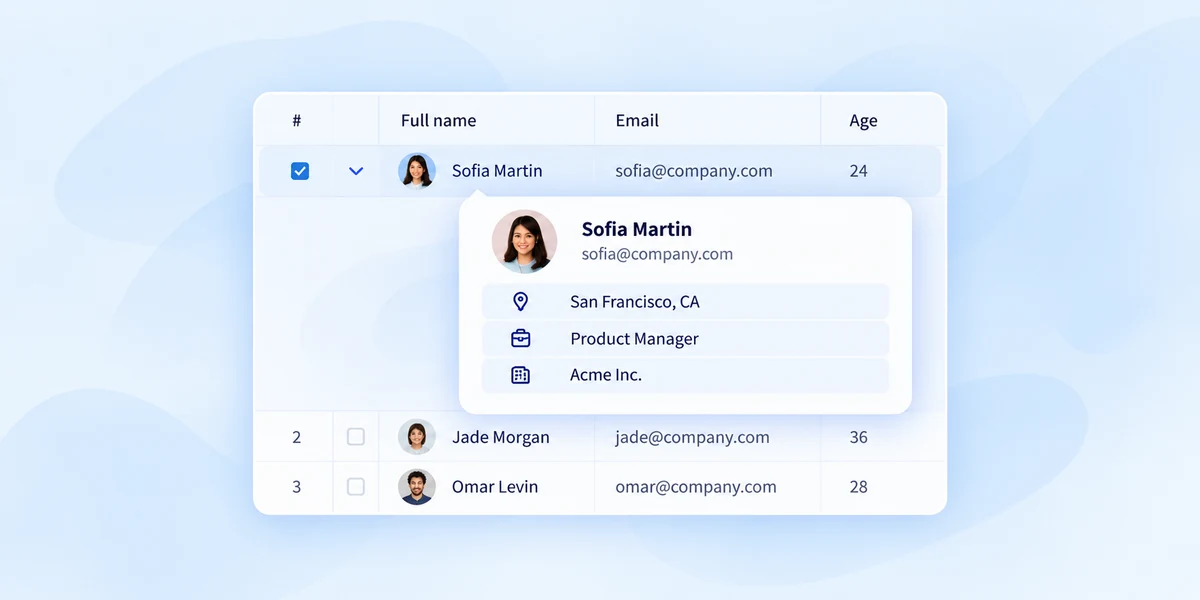1200x600 pixels.
Task: Select the San Francisco, CA detail row
Action: click(685, 301)
